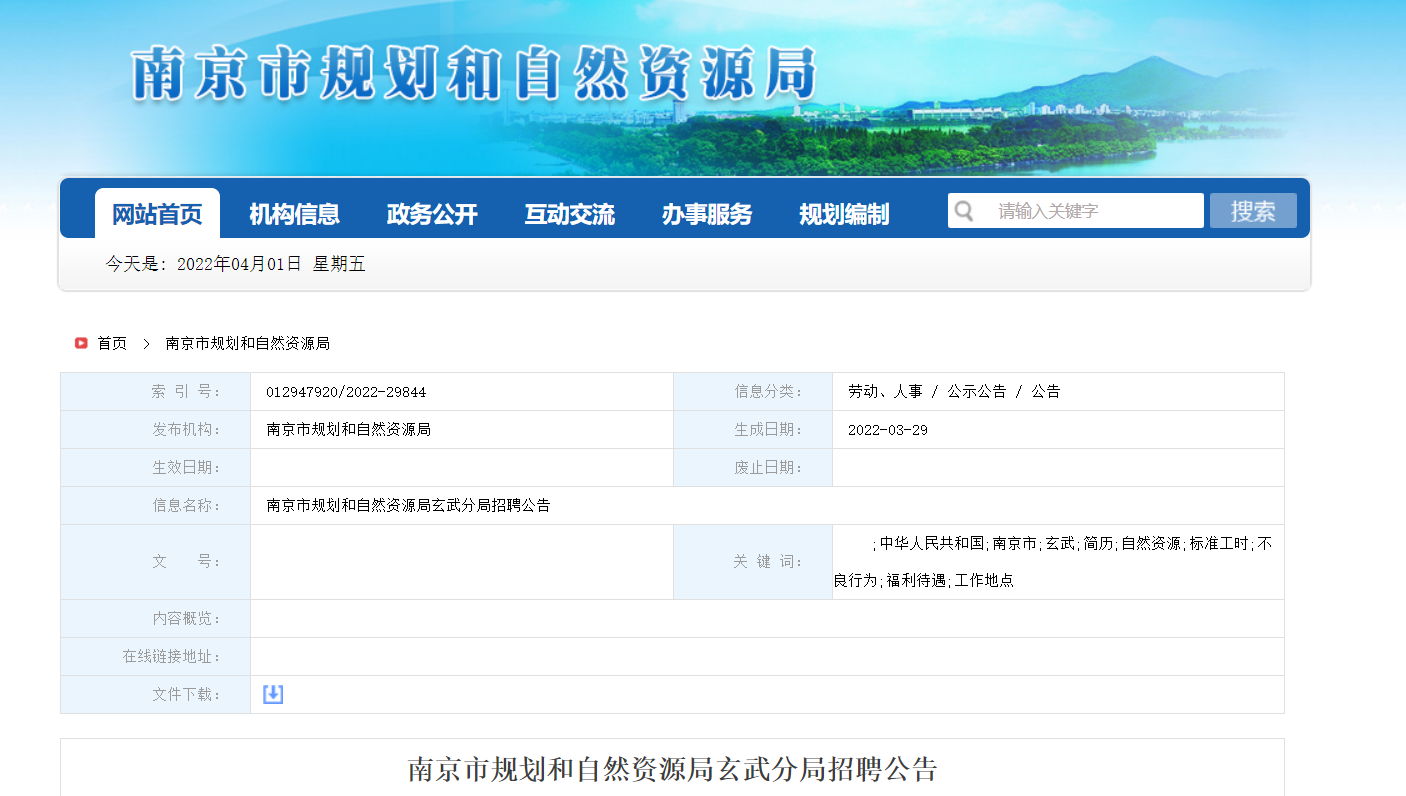
Task: Click the article heading 玄武分局招聘公告
Action: [x=673, y=769]
